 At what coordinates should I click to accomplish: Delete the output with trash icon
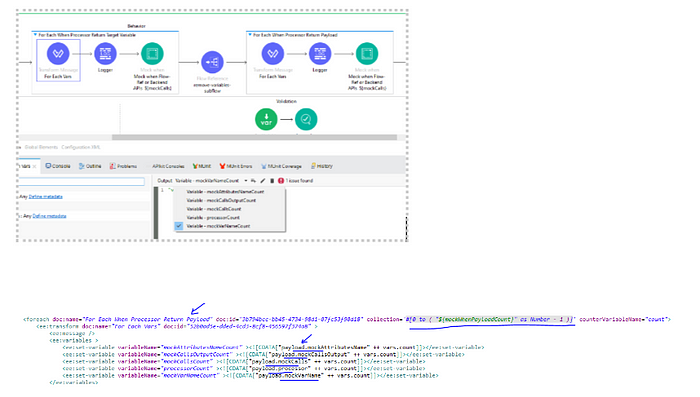[271, 181]
